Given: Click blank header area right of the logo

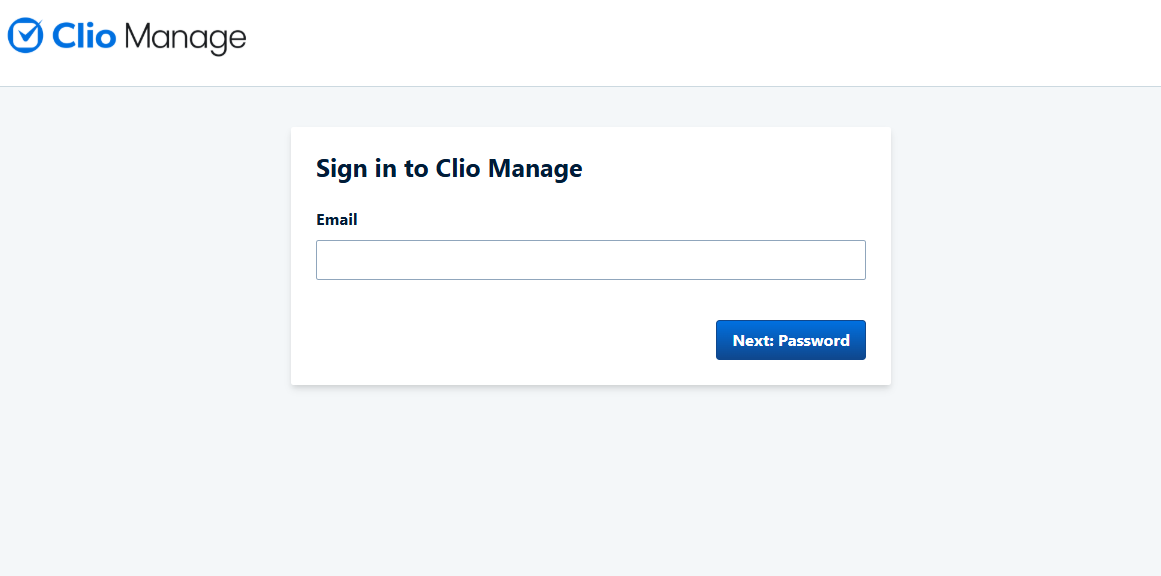Looking at the screenshot, I should click(700, 42).
